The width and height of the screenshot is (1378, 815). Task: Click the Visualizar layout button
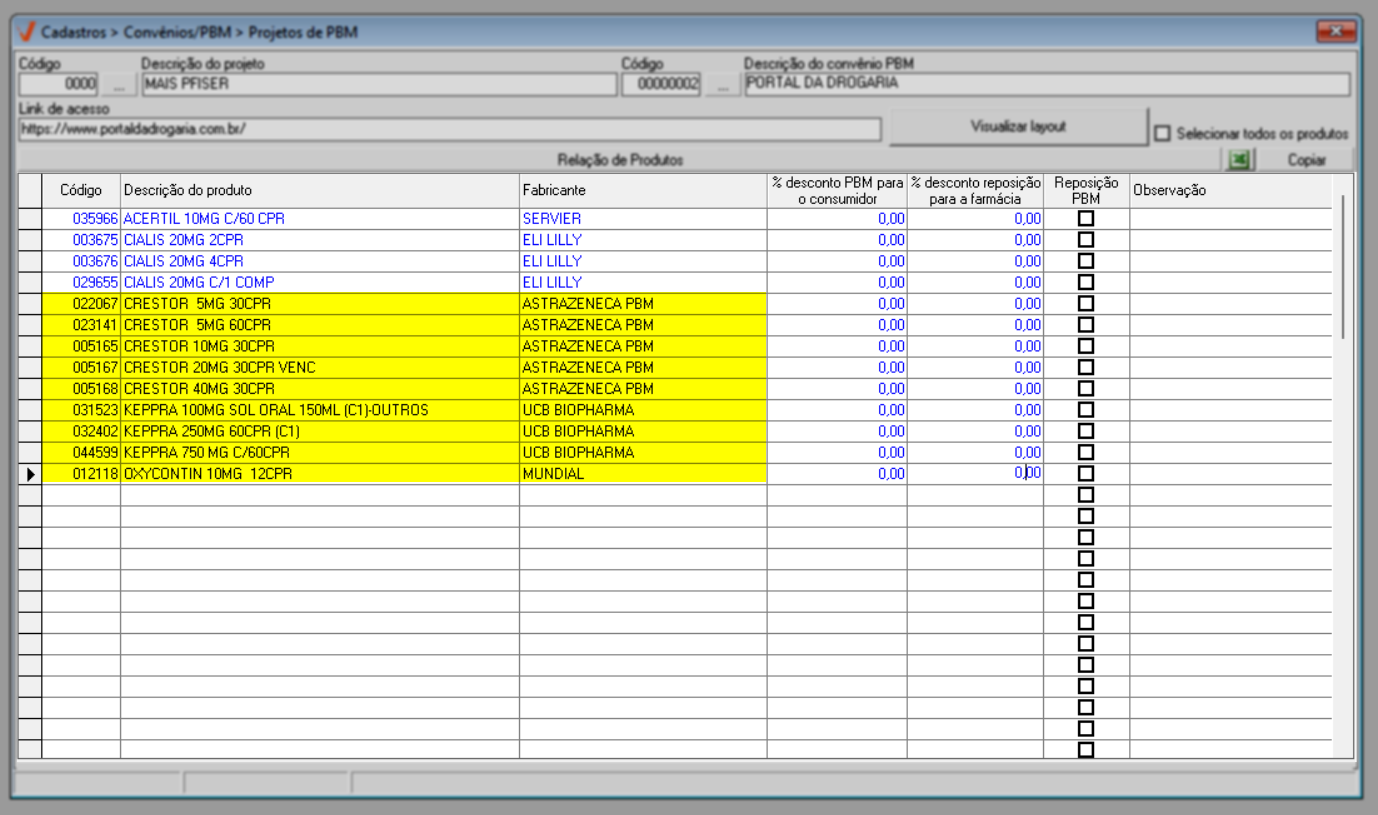1018,127
